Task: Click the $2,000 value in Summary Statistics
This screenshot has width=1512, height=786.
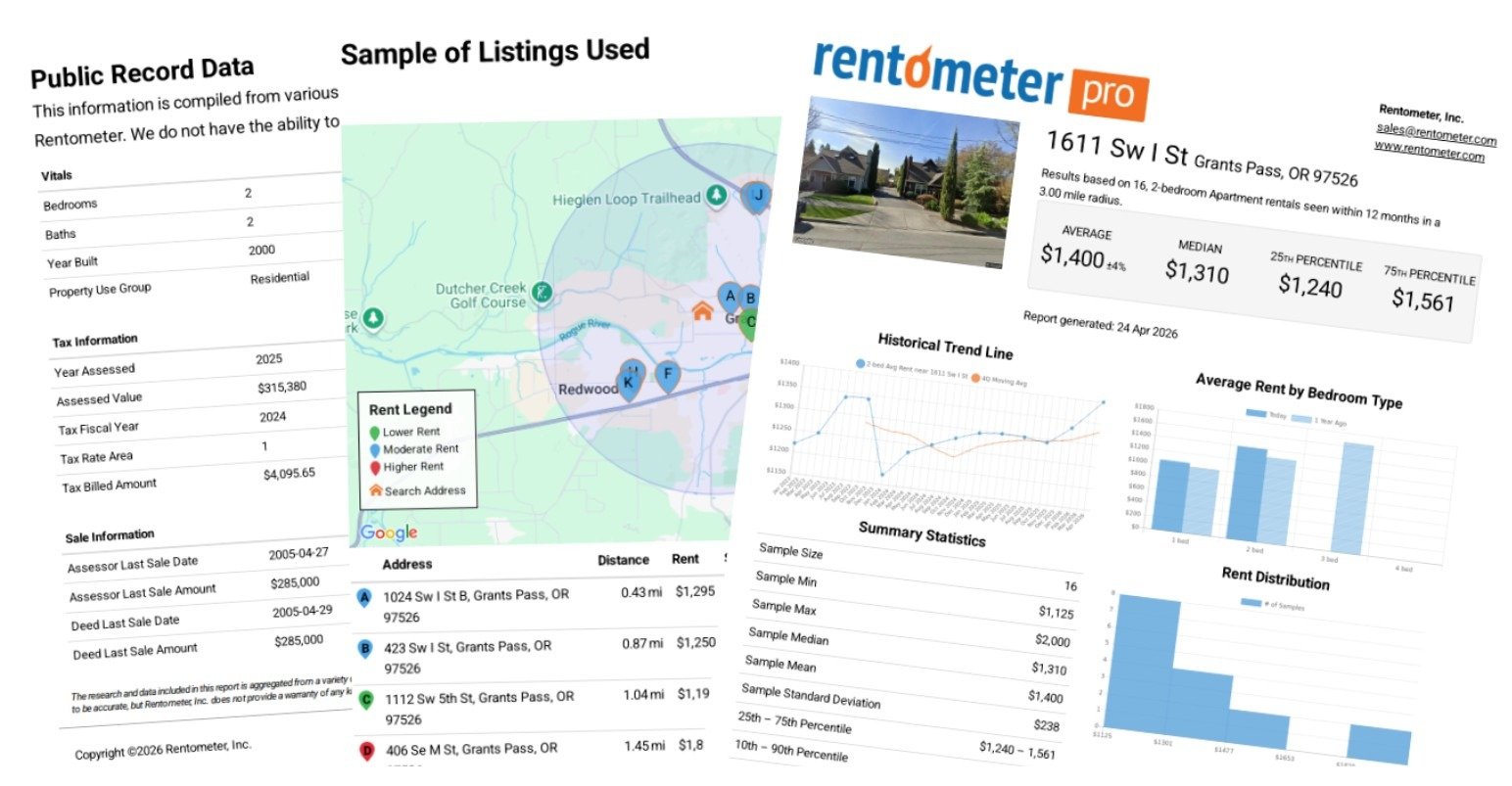Action: (x=1053, y=641)
